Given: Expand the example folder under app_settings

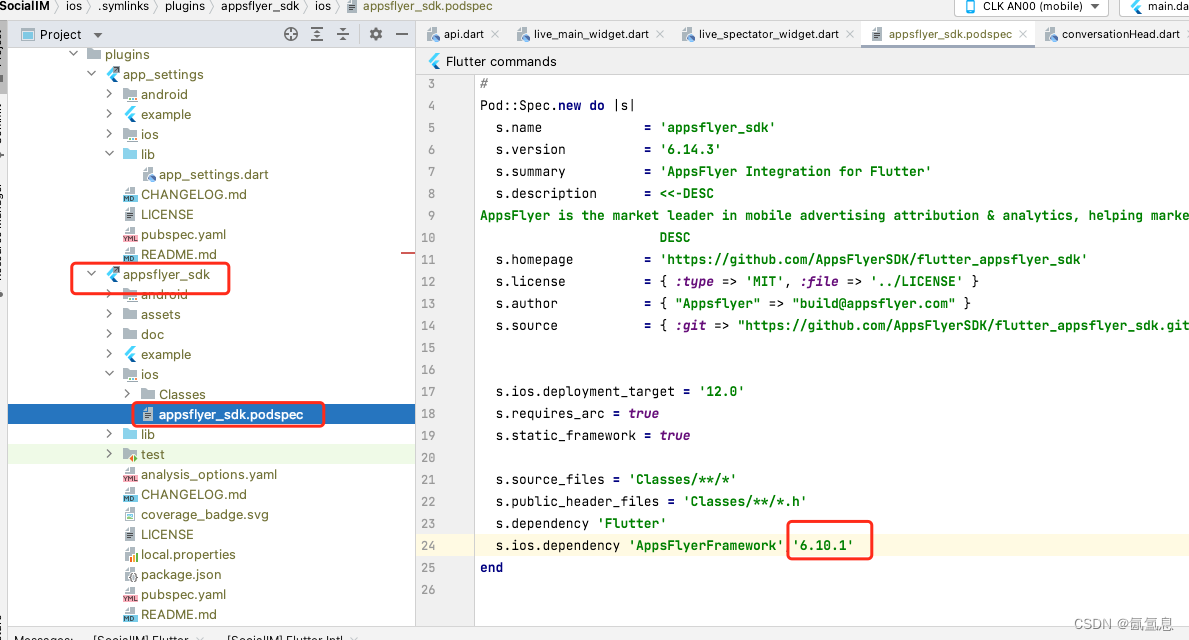Looking at the screenshot, I should point(109,114).
